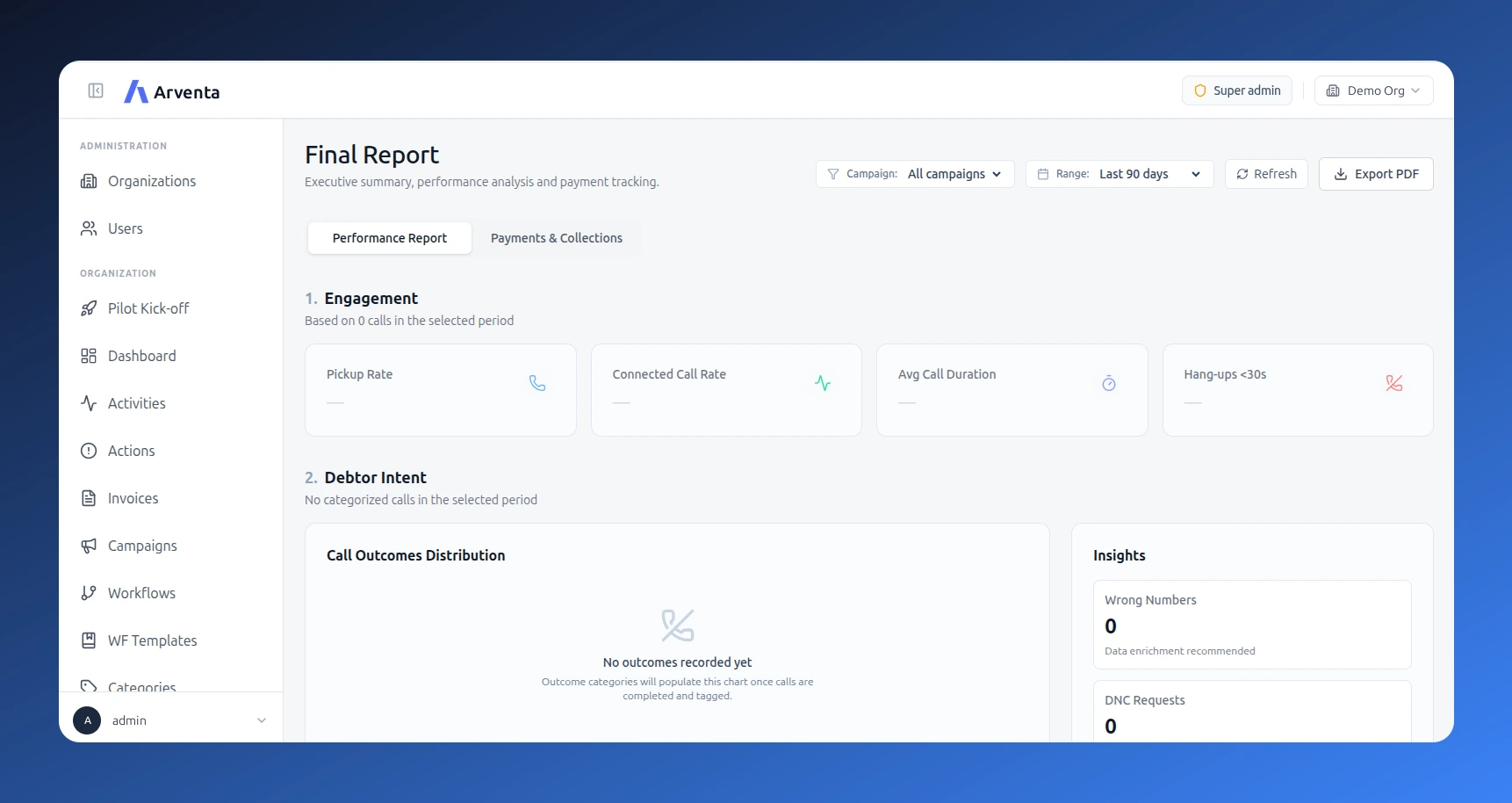Screen dimensions: 1512x803
Task: Click the WF Templates bookmark icon
Action: (x=89, y=640)
